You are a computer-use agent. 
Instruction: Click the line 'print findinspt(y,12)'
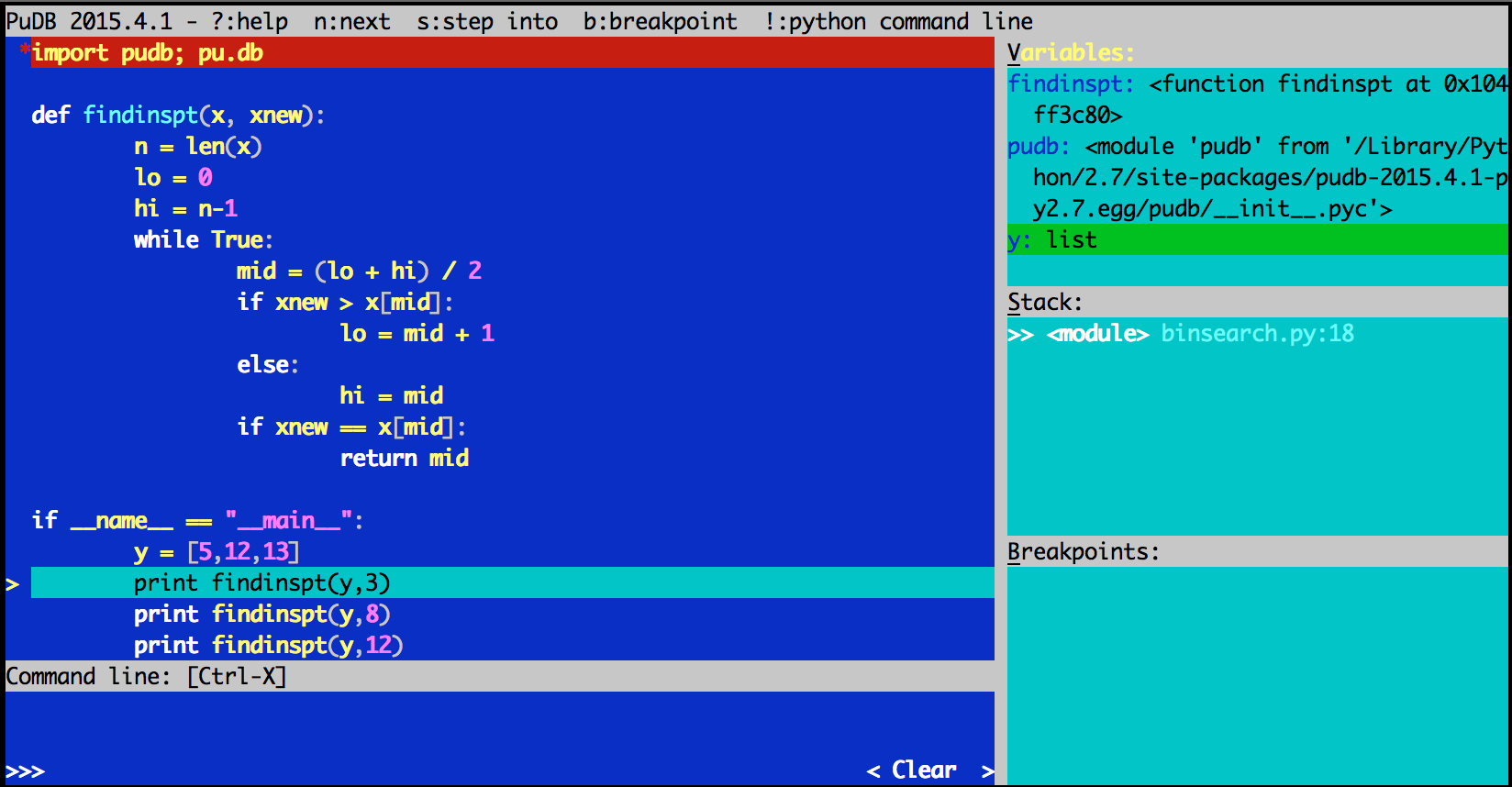click(269, 645)
